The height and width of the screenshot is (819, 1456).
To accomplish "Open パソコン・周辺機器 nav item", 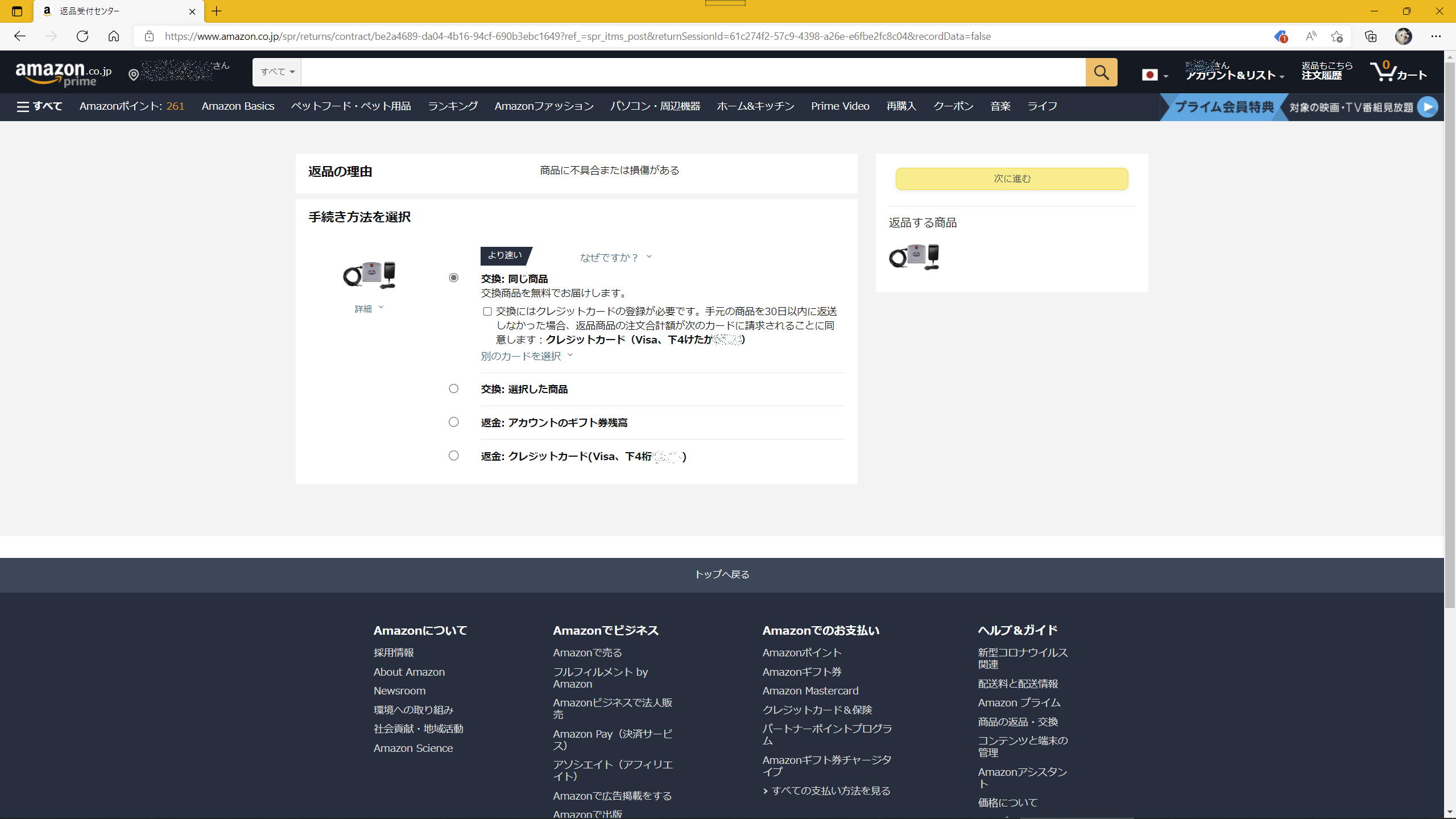I will click(655, 106).
